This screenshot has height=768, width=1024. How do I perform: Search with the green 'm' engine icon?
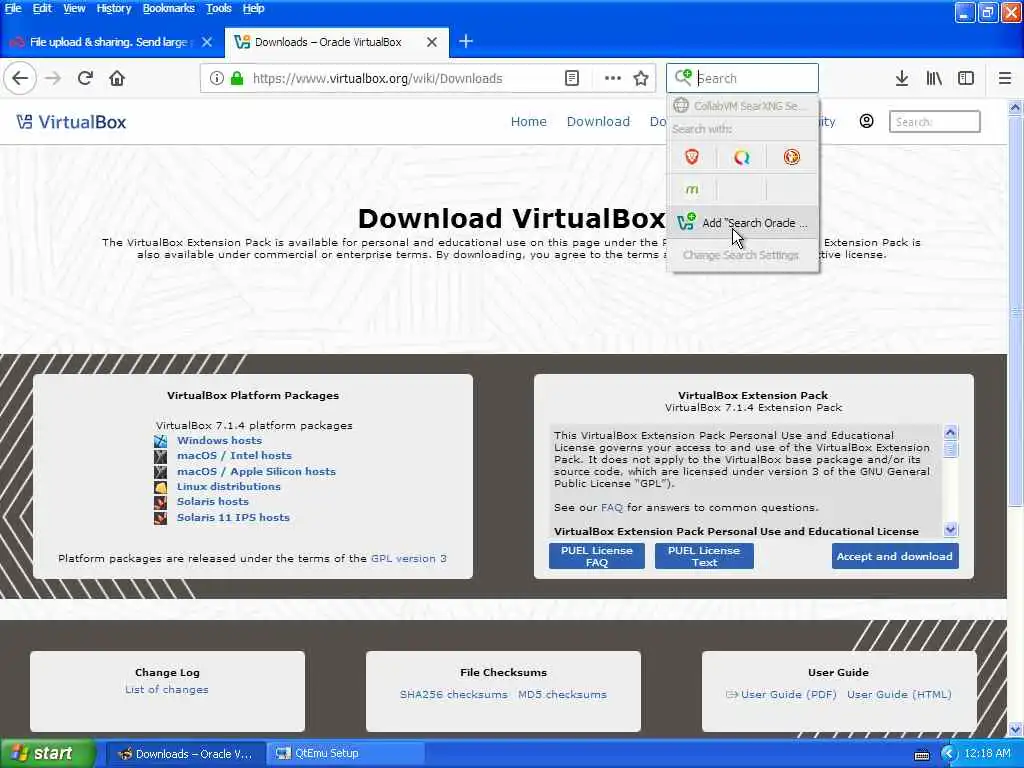tap(692, 189)
